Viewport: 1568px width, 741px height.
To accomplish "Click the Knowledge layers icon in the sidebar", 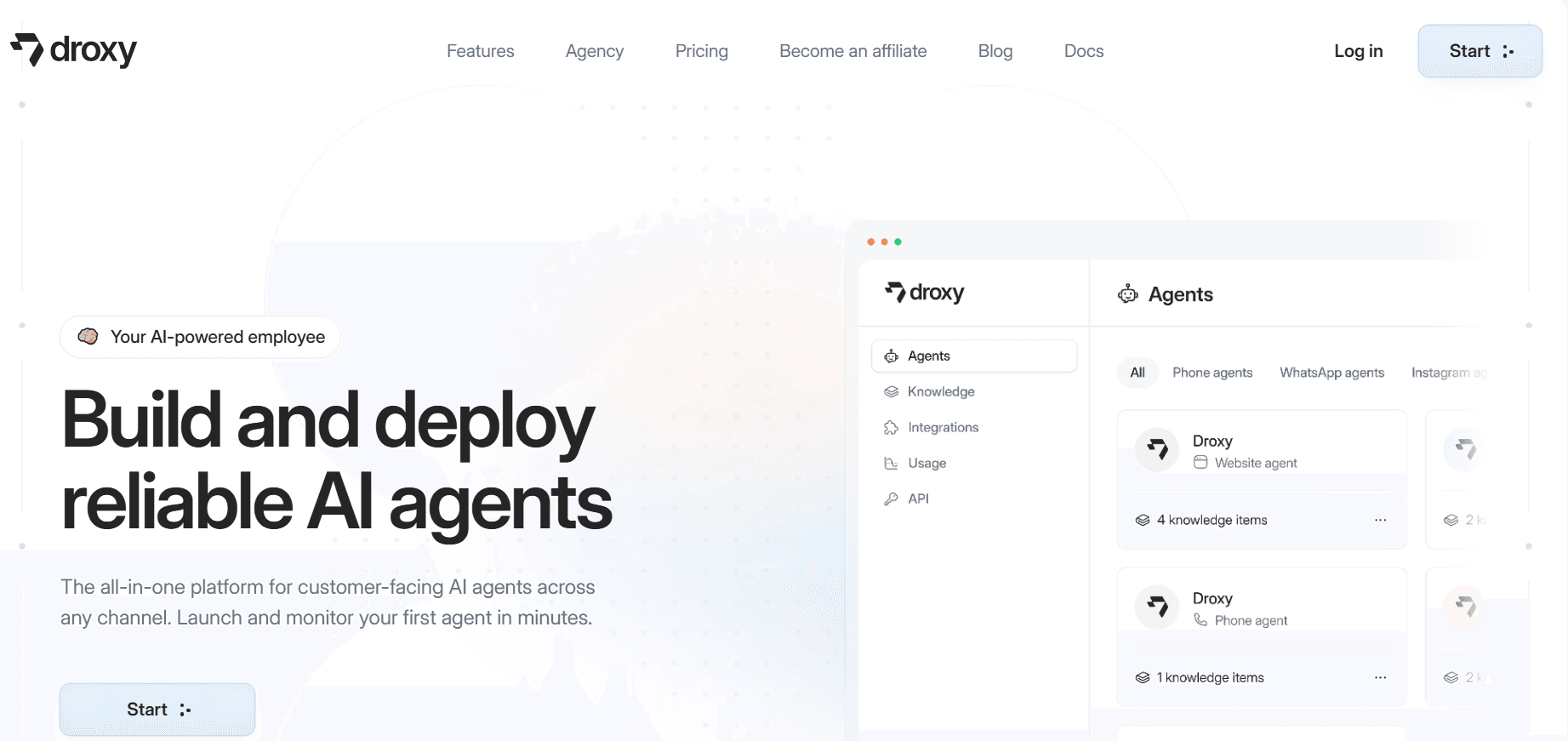I will point(892,391).
